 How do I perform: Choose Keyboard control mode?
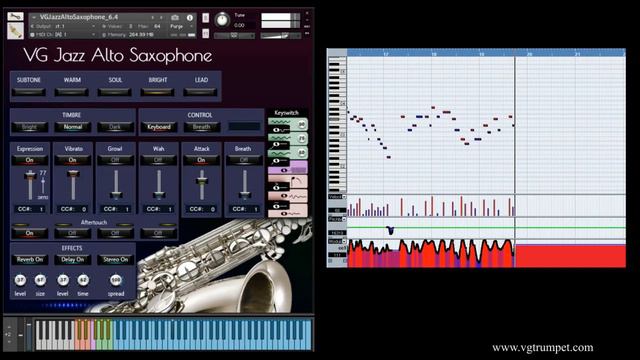pos(159,127)
